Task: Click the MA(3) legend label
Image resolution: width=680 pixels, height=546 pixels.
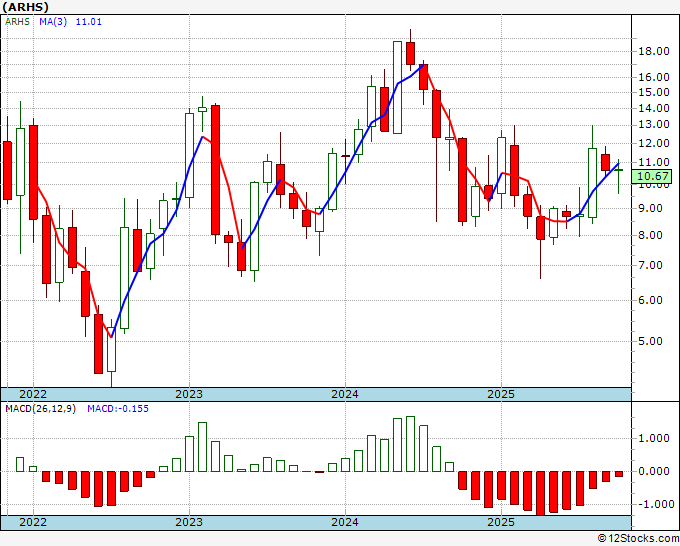Action: (x=53, y=22)
